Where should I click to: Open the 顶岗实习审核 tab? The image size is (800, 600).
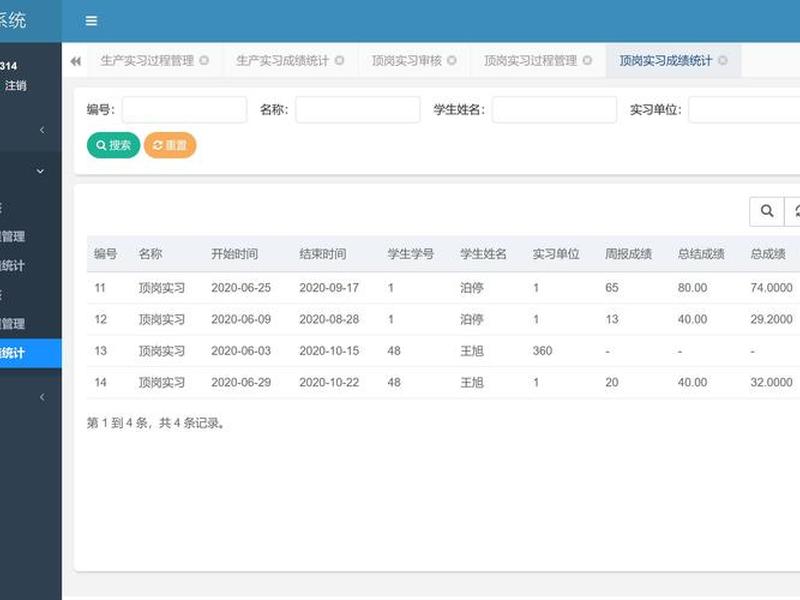click(407, 61)
